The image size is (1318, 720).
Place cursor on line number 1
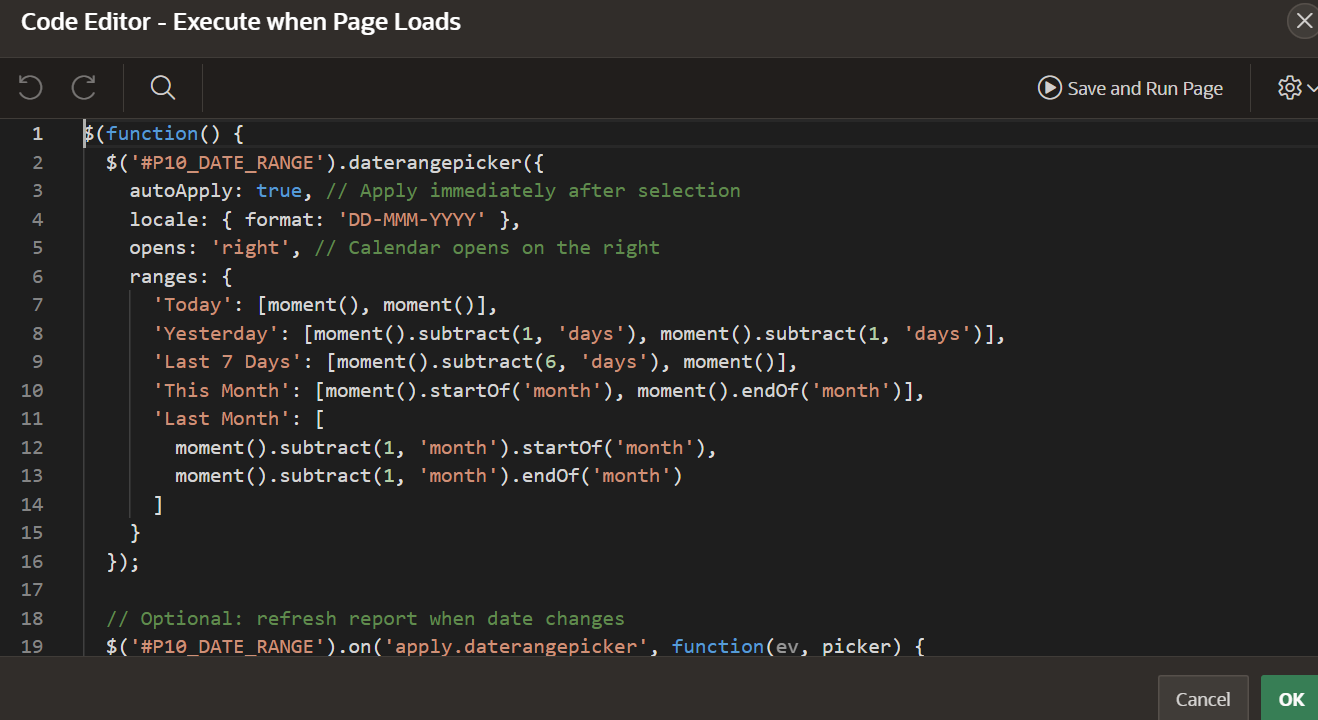(37, 133)
